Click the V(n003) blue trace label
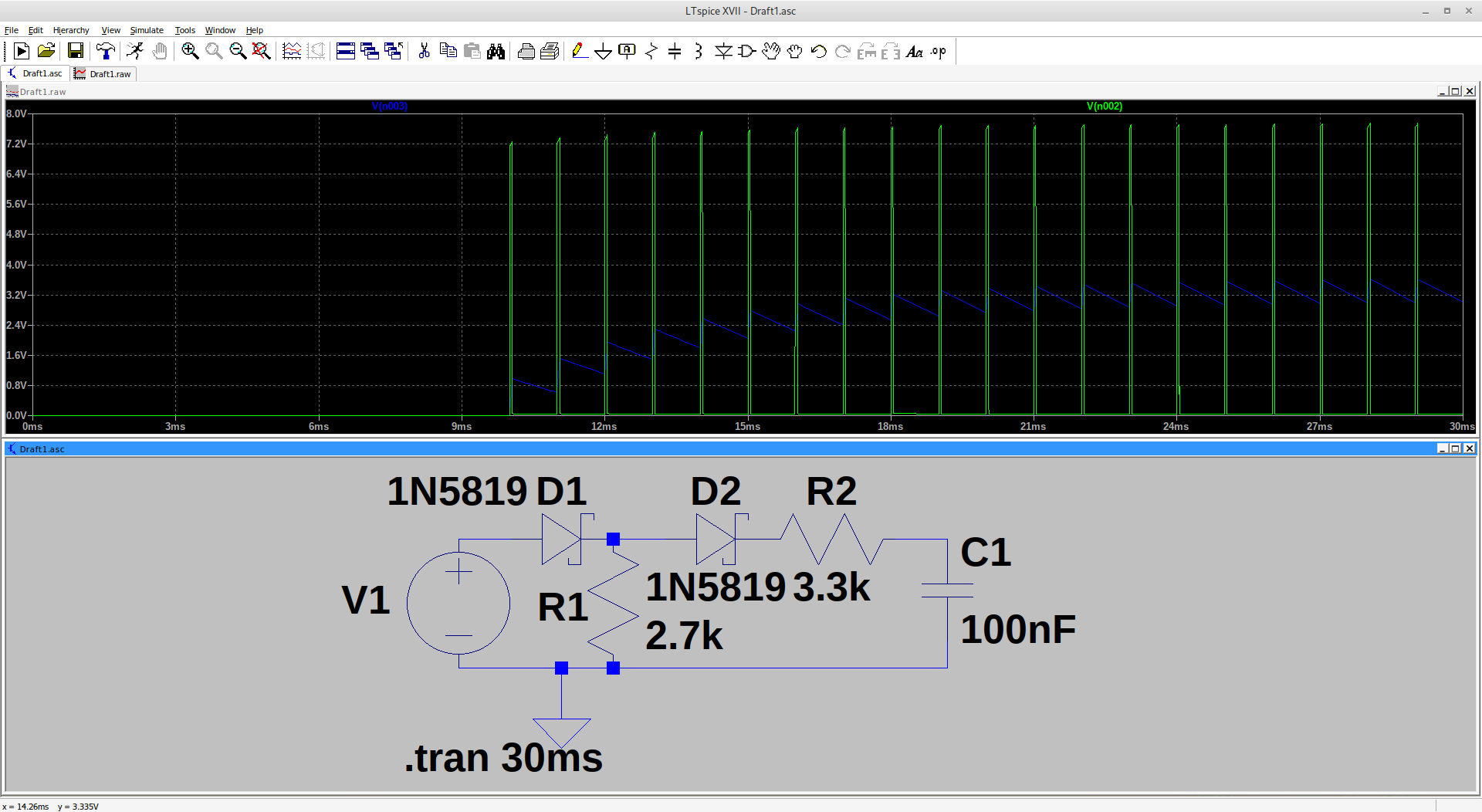Viewport: 1482px width, 812px height. (x=389, y=107)
